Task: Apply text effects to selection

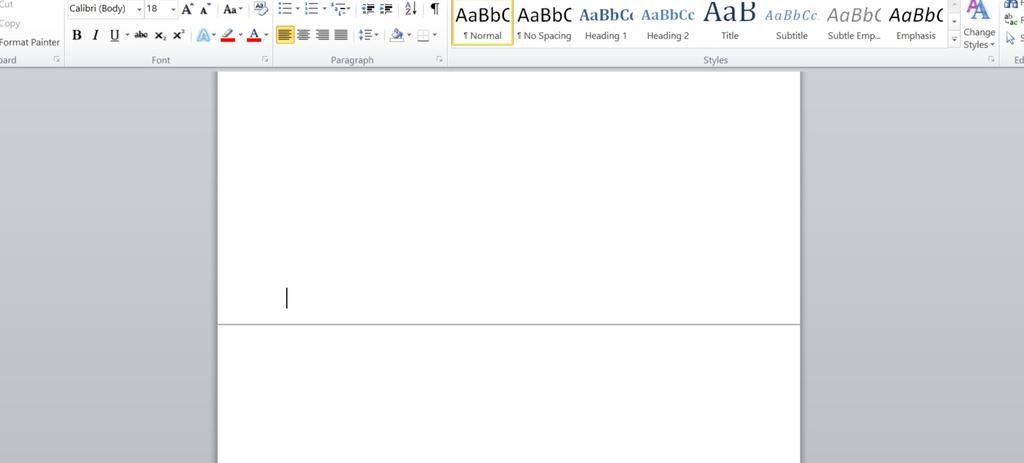Action: (x=203, y=35)
